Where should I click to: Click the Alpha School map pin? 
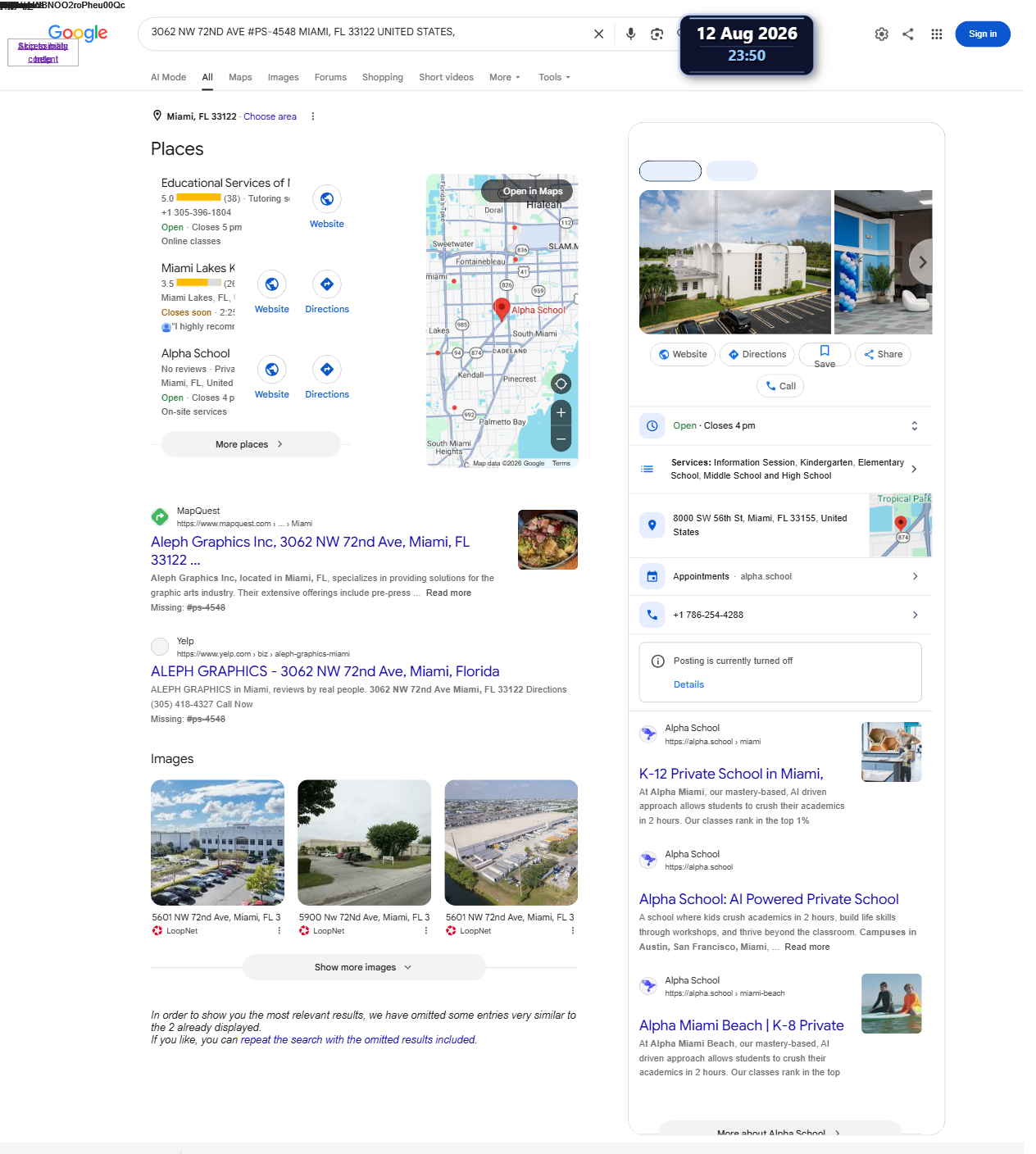(502, 309)
